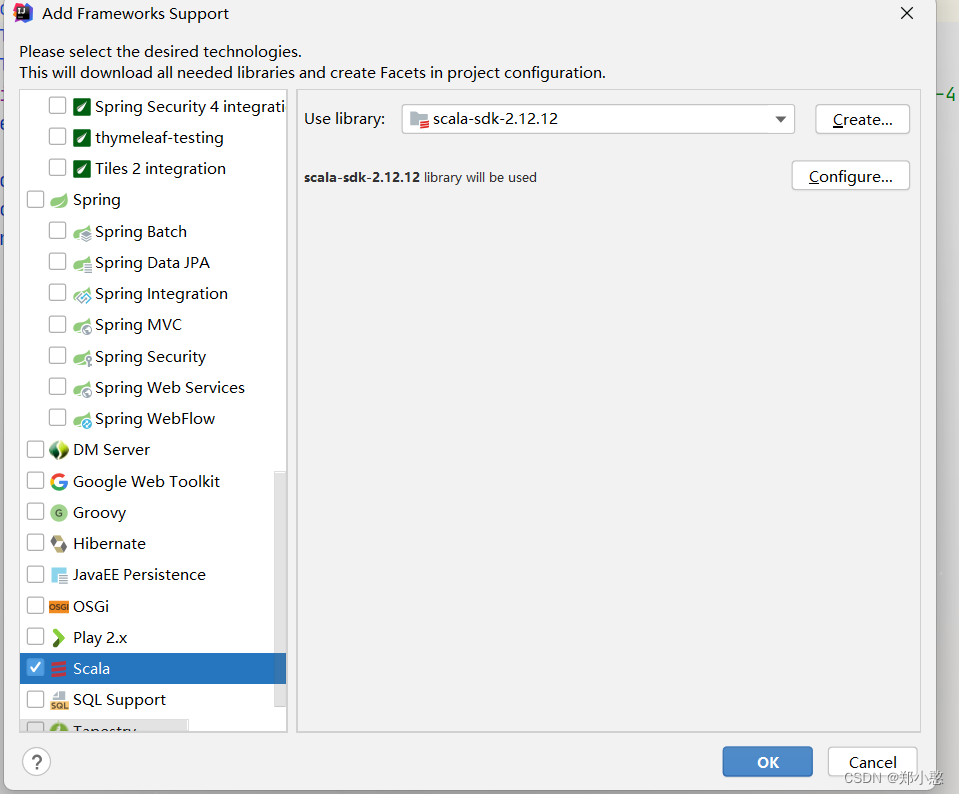The width and height of the screenshot is (959, 794).
Task: Click the Spring Data JPA icon
Action: click(x=82, y=264)
